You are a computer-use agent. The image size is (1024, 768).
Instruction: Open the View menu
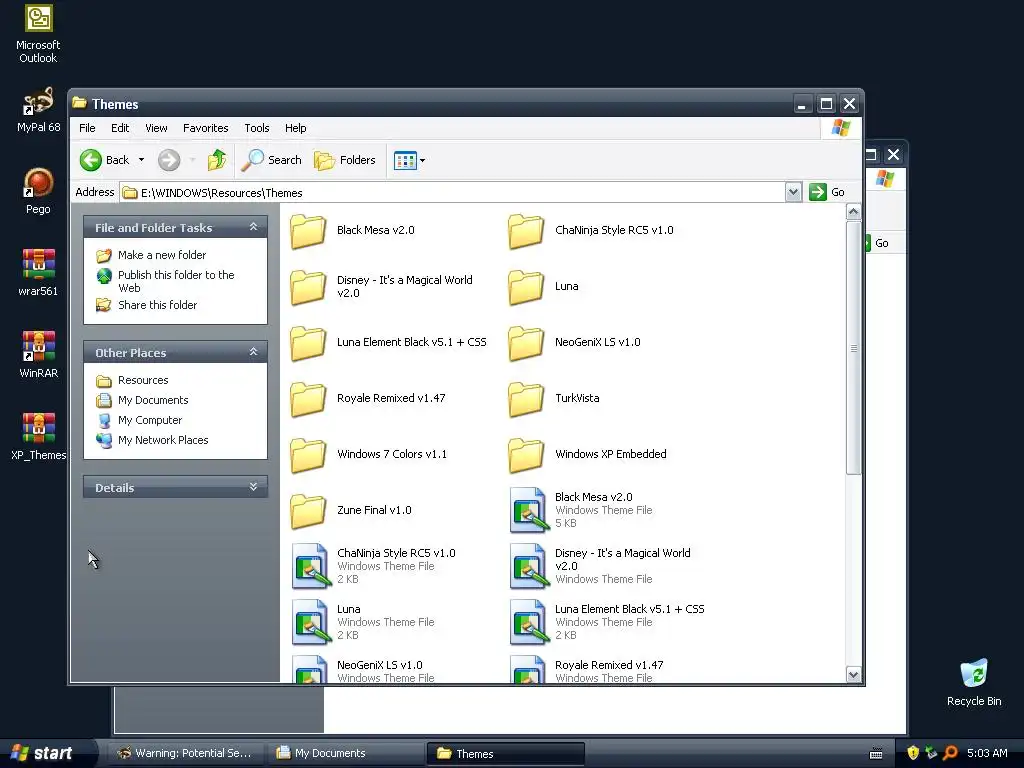click(x=156, y=128)
